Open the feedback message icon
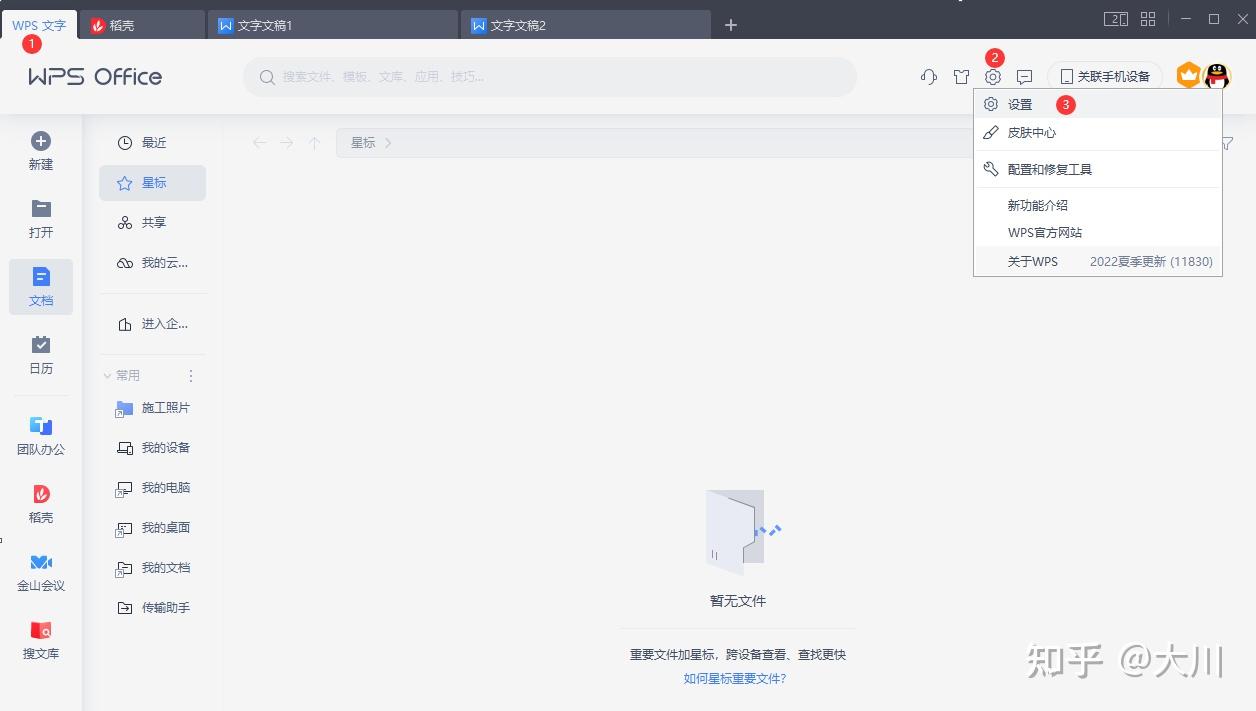 point(1025,77)
